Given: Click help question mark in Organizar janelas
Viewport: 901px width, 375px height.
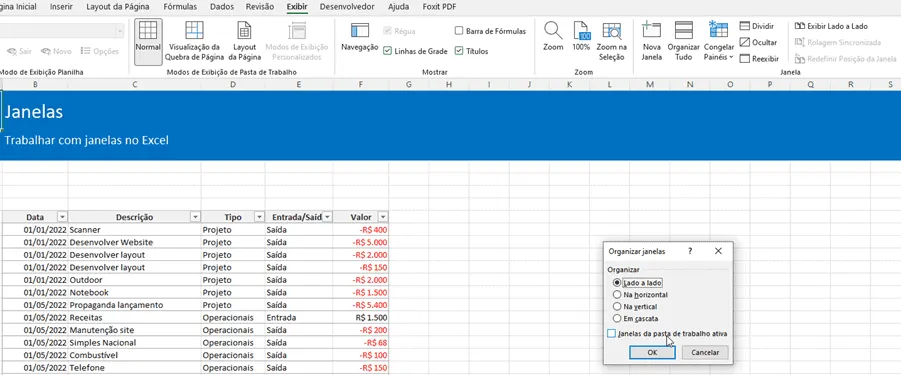Looking at the screenshot, I should tap(690, 251).
